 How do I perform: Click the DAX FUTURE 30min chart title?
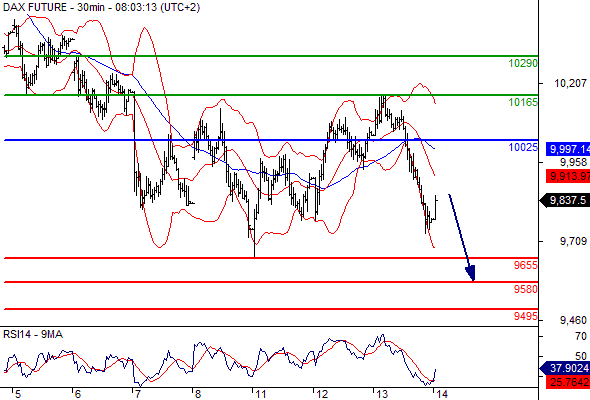click(x=102, y=7)
